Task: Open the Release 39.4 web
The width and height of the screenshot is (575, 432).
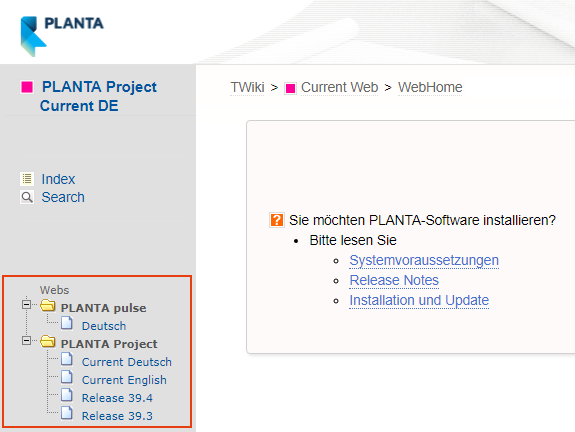Action: tap(117, 398)
